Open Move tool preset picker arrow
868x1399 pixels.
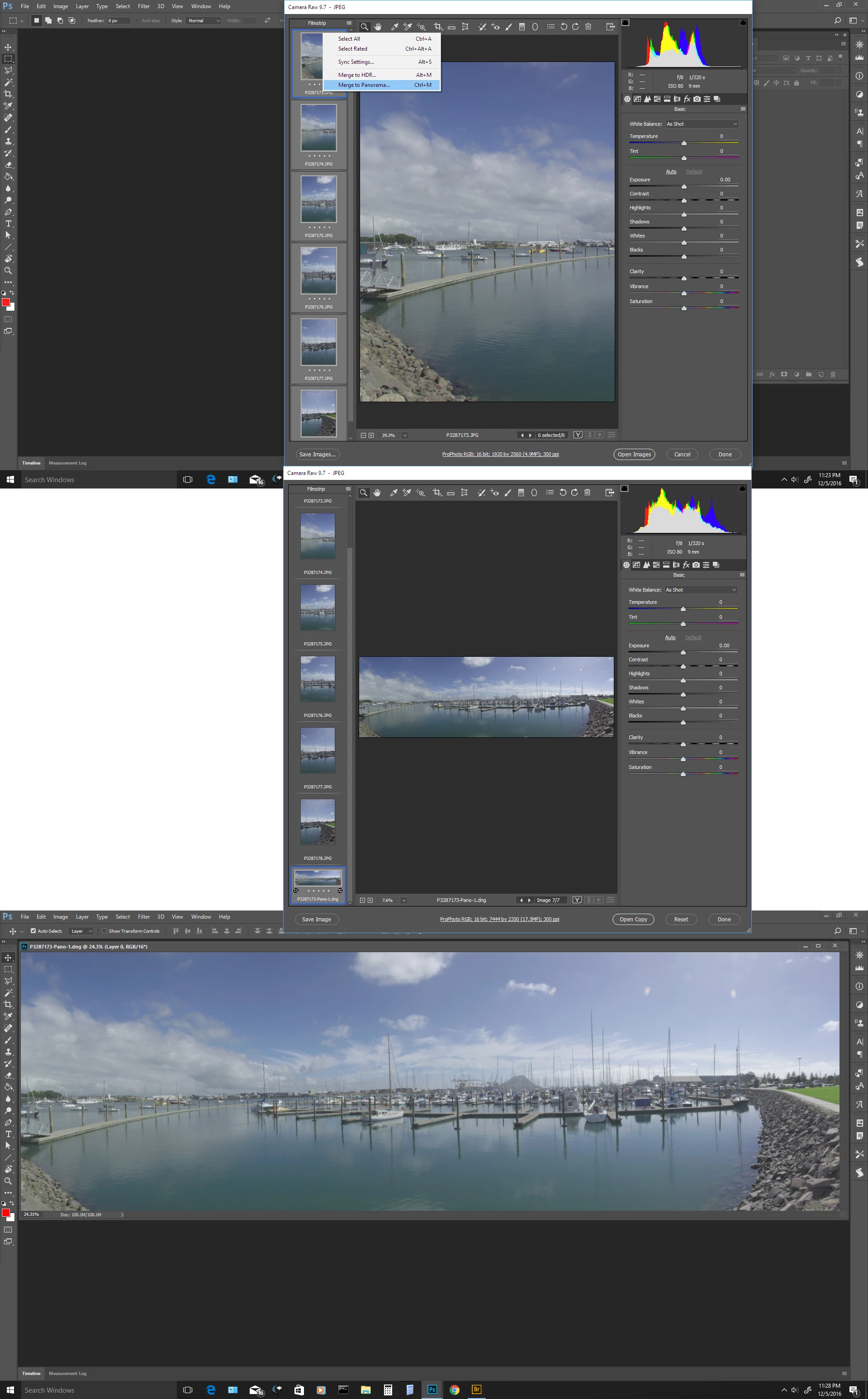click(22, 931)
